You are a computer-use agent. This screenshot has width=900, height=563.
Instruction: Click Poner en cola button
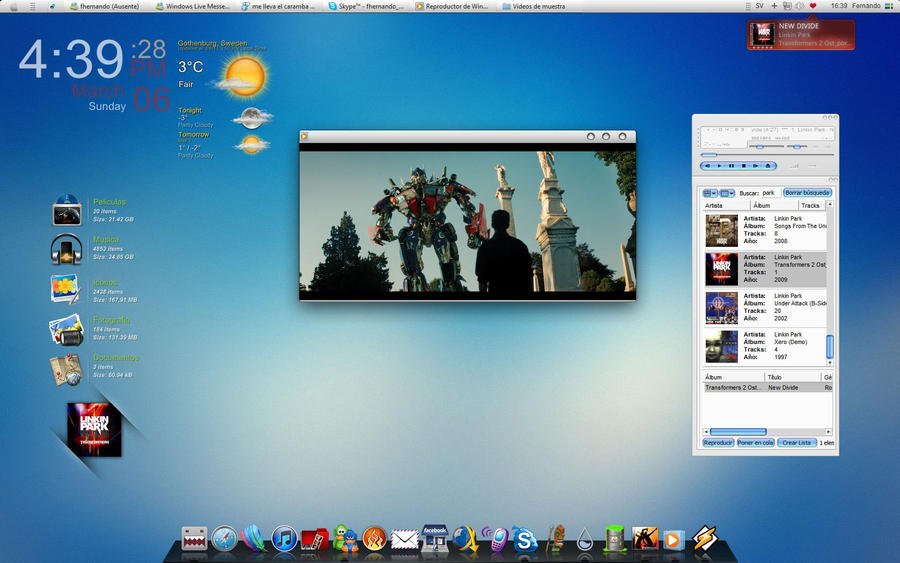click(x=755, y=442)
